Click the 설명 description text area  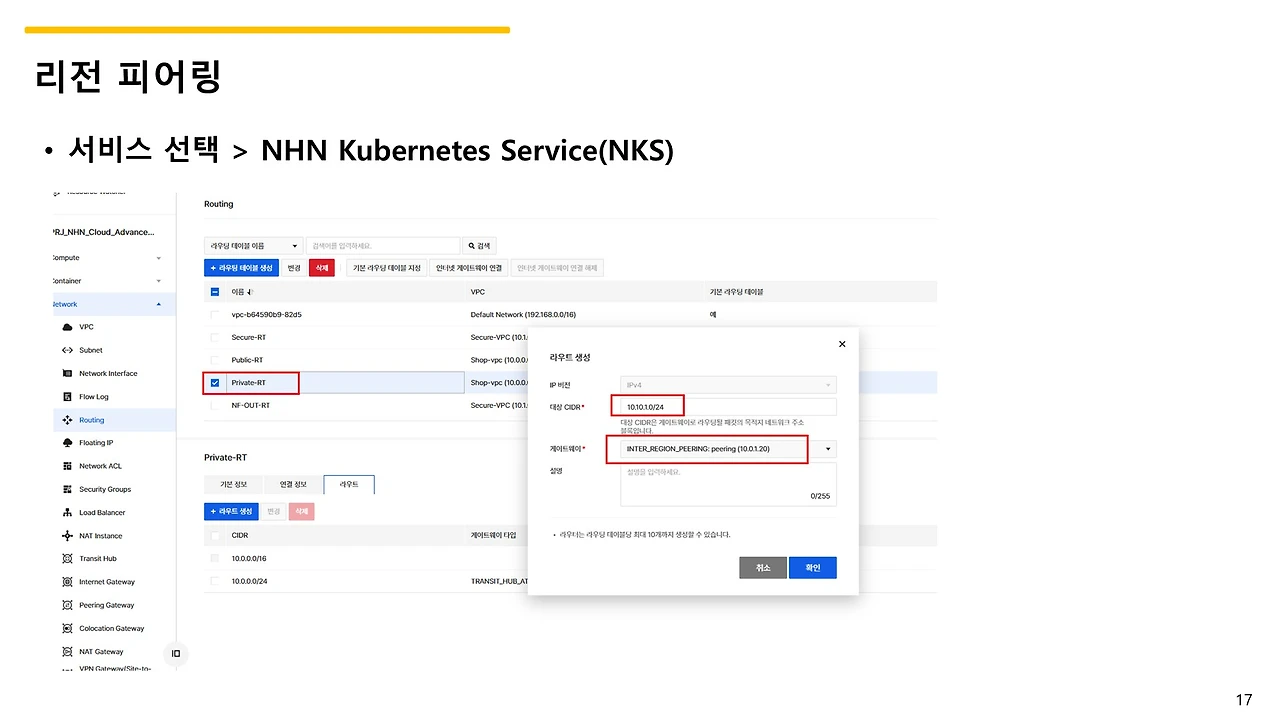pos(728,484)
